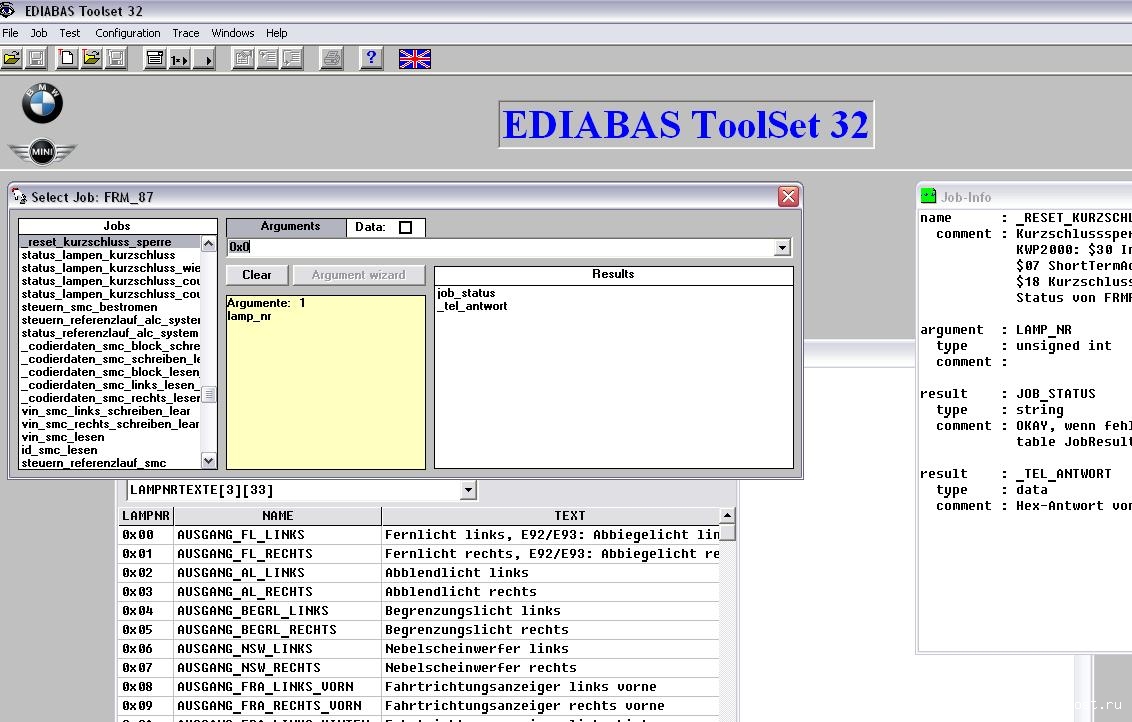Open the Configuration menu

pos(127,33)
